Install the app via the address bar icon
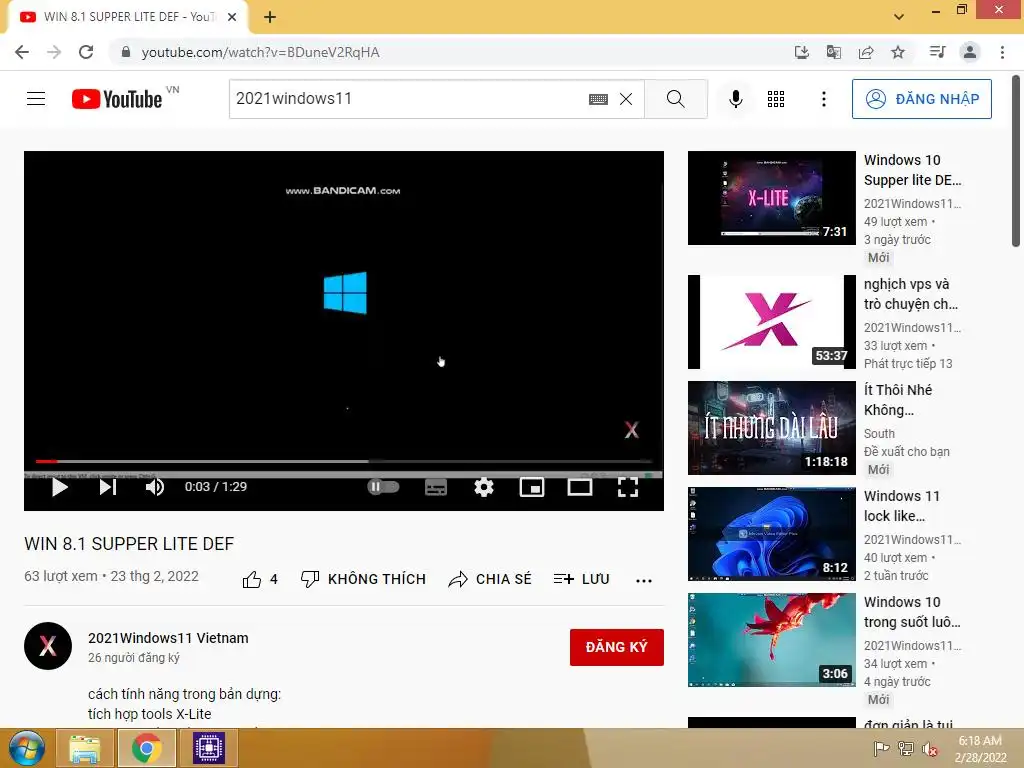Viewport: 1024px width, 768px height. (x=801, y=52)
